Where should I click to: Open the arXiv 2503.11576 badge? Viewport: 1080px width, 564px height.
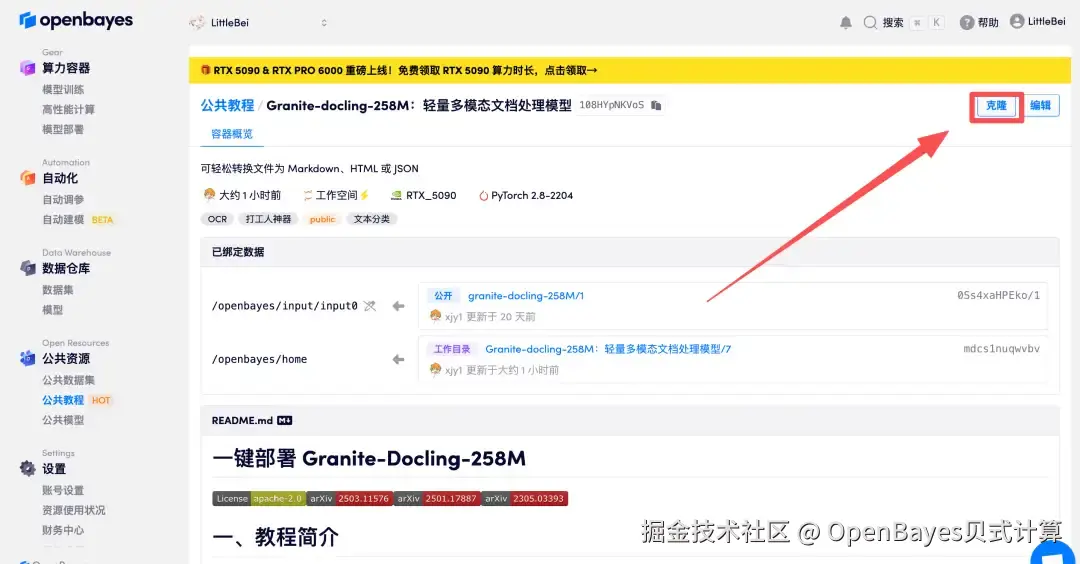coord(349,499)
